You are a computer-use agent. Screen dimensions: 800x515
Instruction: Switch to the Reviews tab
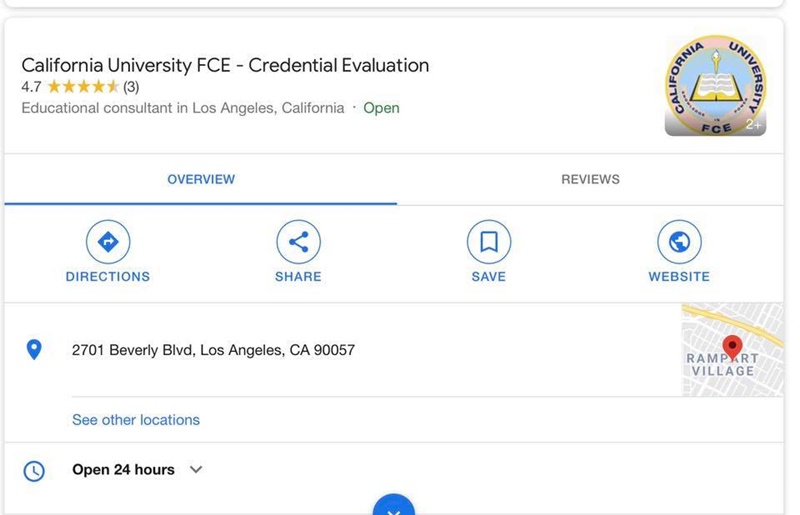(590, 180)
